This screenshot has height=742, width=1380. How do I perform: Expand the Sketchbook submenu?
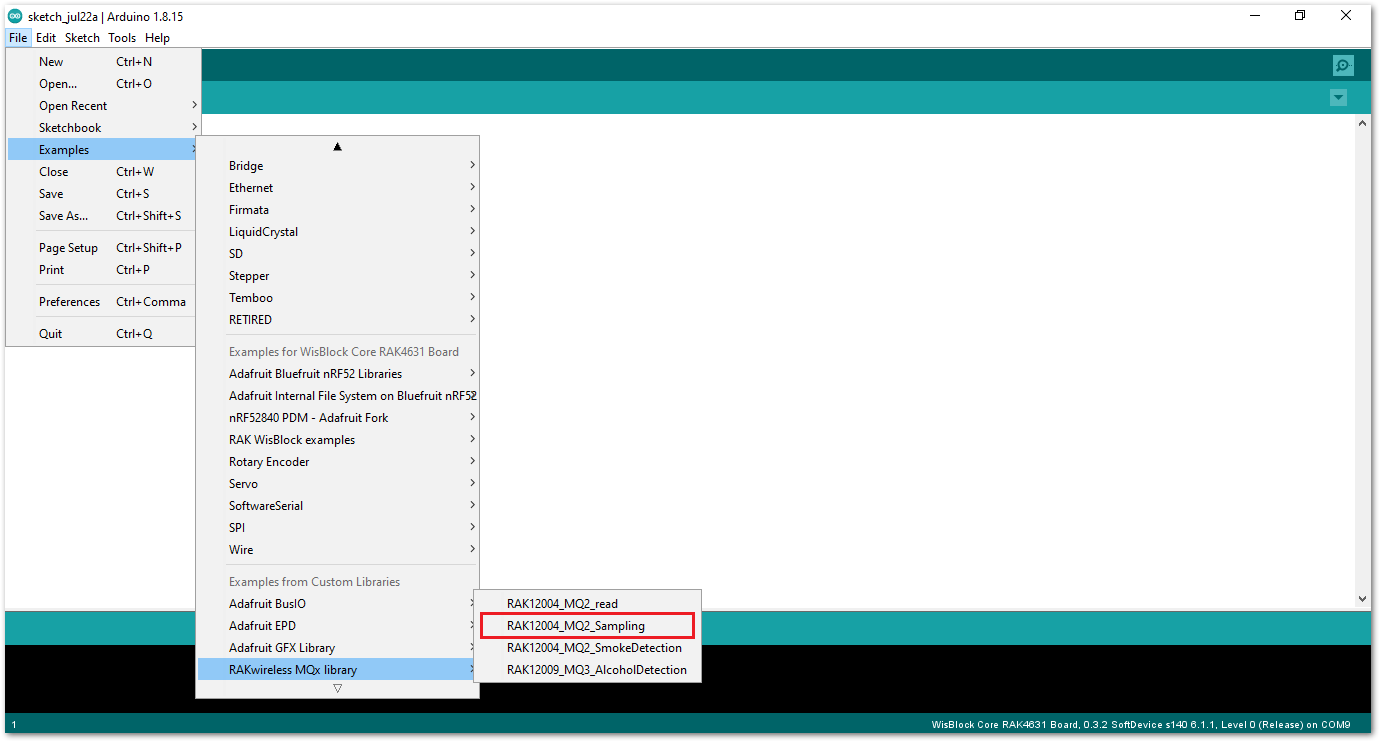pos(104,128)
